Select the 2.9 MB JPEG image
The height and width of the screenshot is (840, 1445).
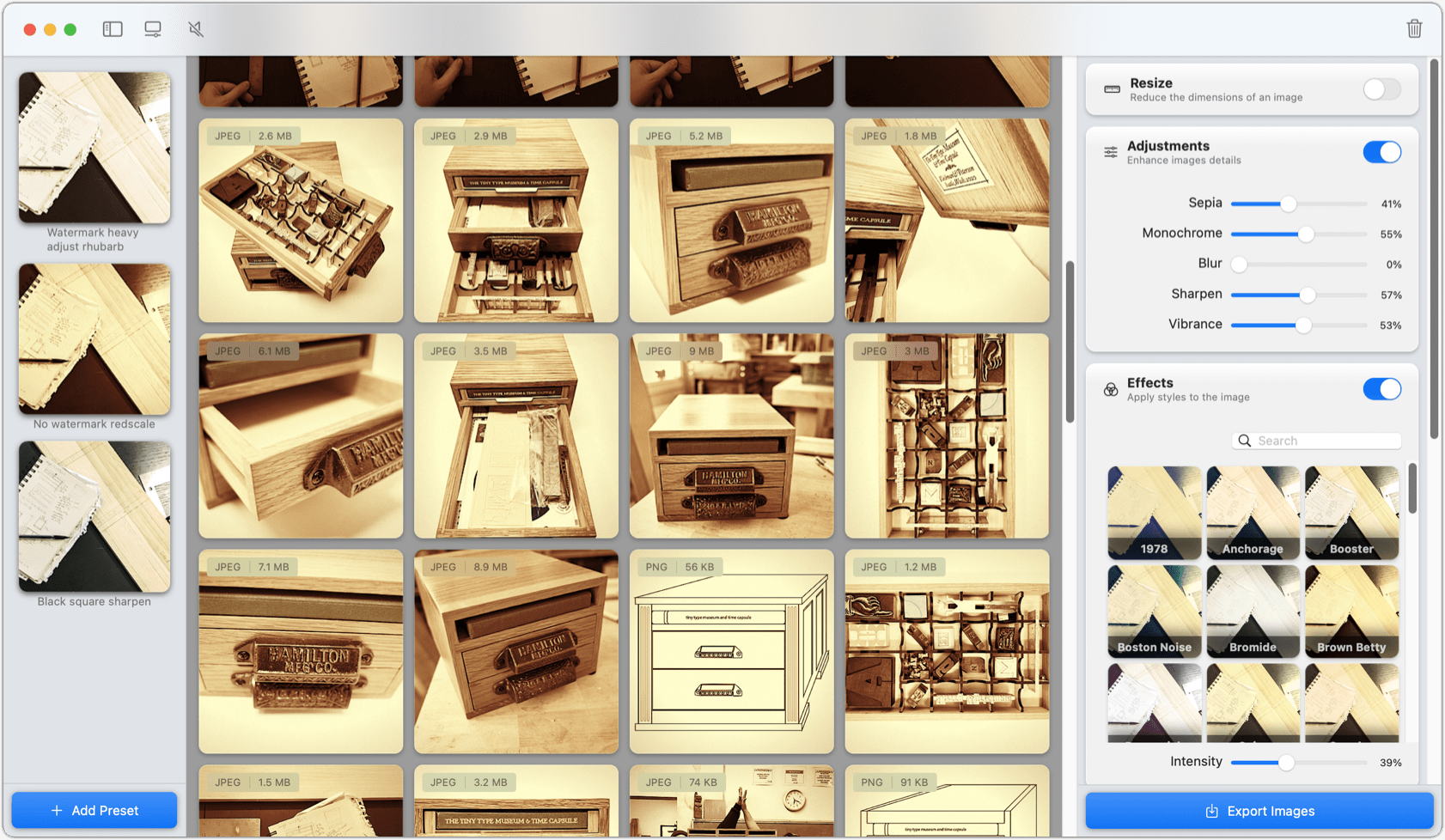tap(516, 221)
